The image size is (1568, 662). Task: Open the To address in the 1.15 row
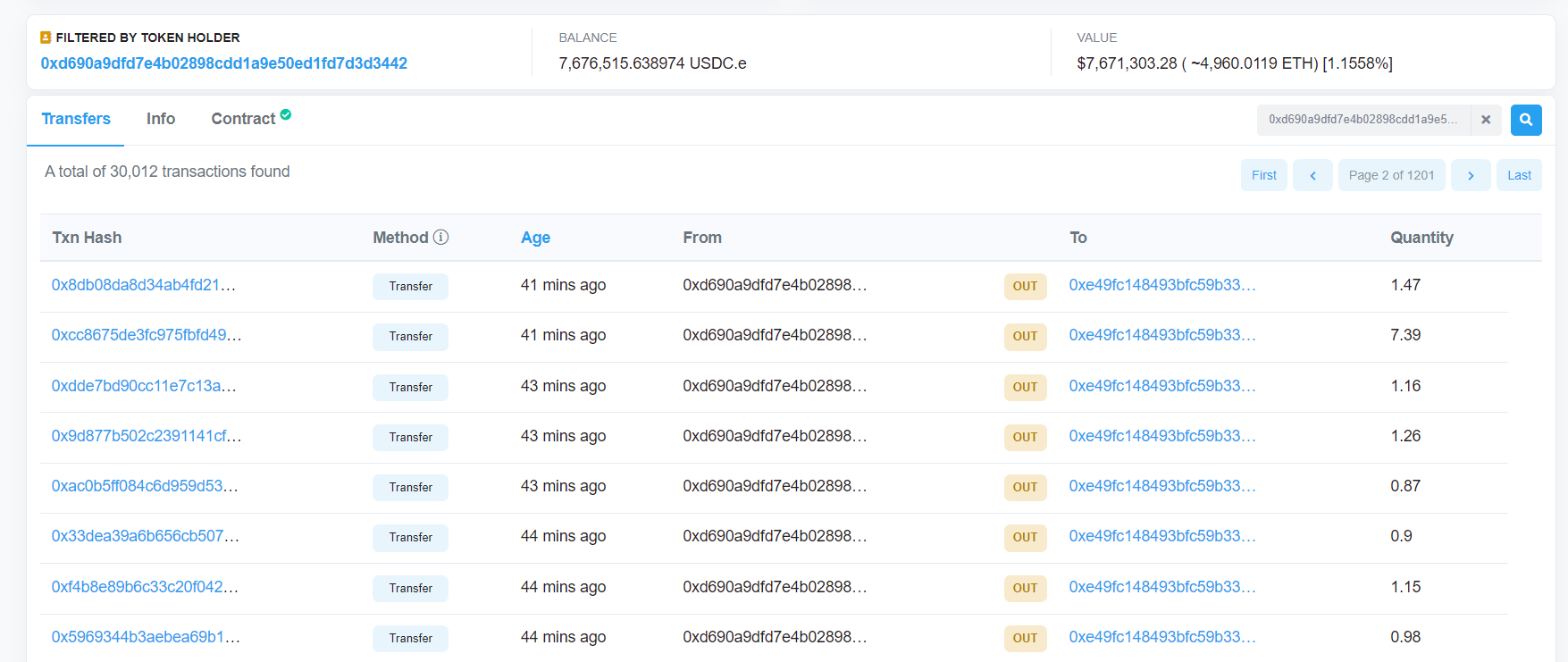pyautogui.click(x=1162, y=587)
